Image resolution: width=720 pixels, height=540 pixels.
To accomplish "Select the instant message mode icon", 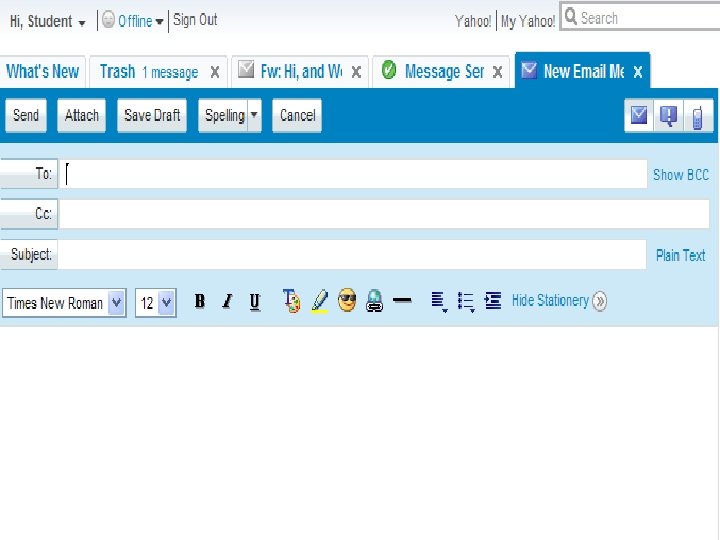I will click(668, 116).
